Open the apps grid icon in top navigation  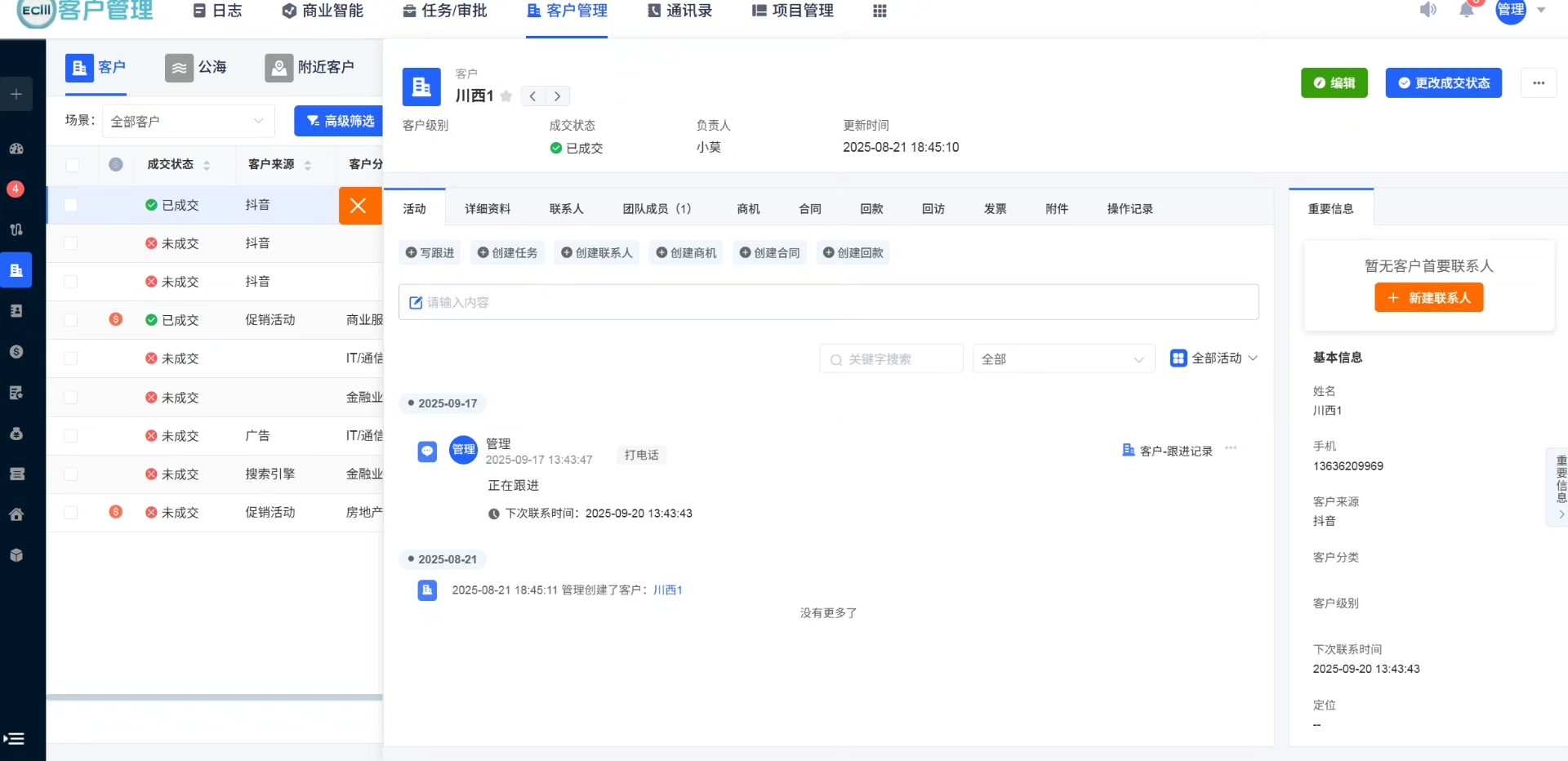(880, 11)
